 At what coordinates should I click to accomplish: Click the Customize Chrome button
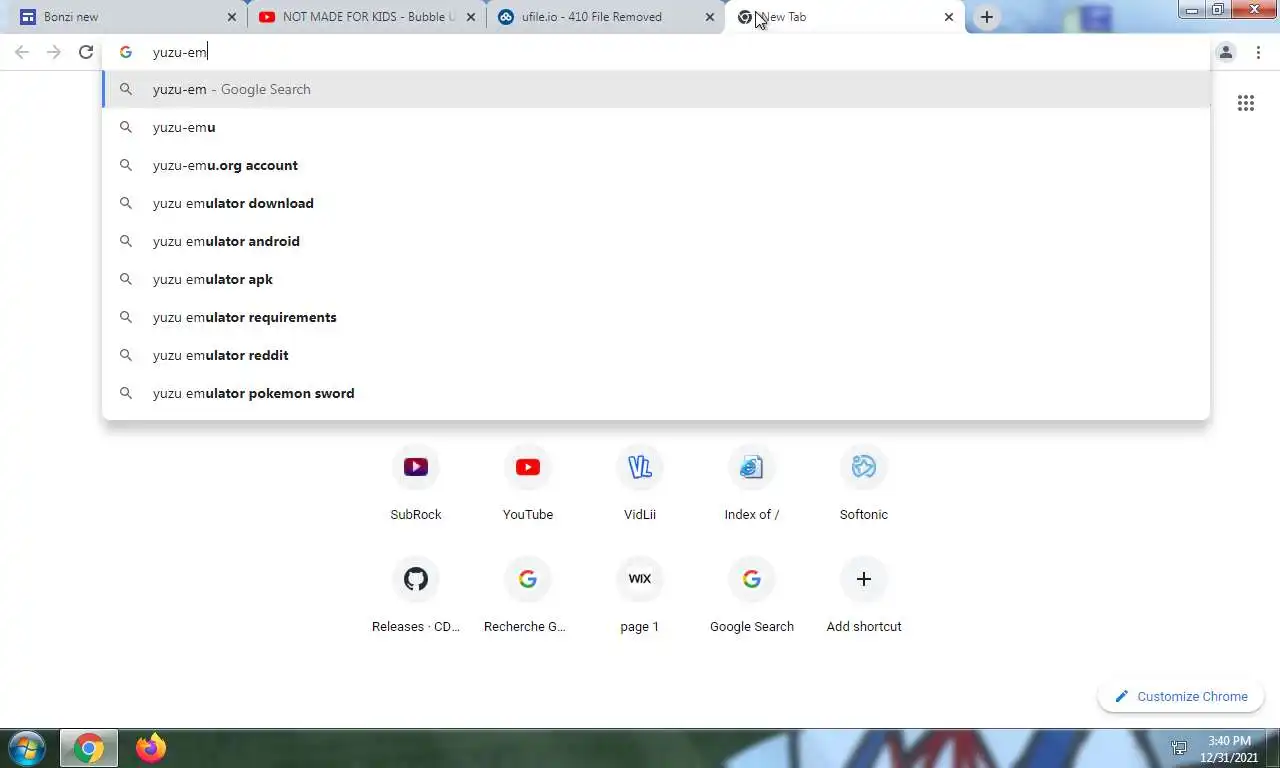(1181, 696)
